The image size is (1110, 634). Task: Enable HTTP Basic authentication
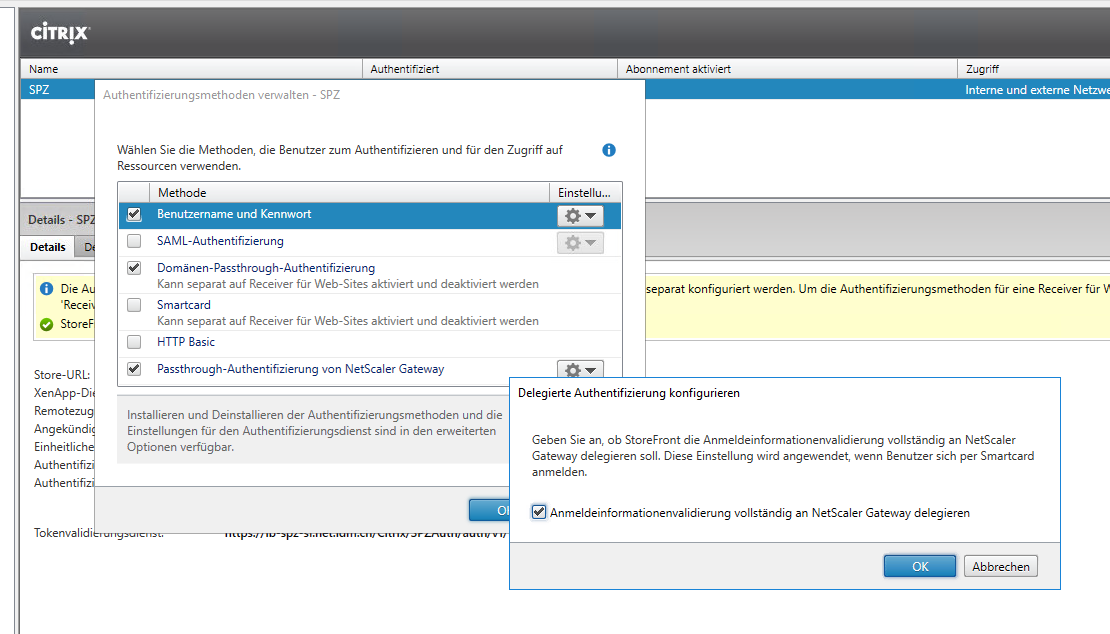point(133,341)
